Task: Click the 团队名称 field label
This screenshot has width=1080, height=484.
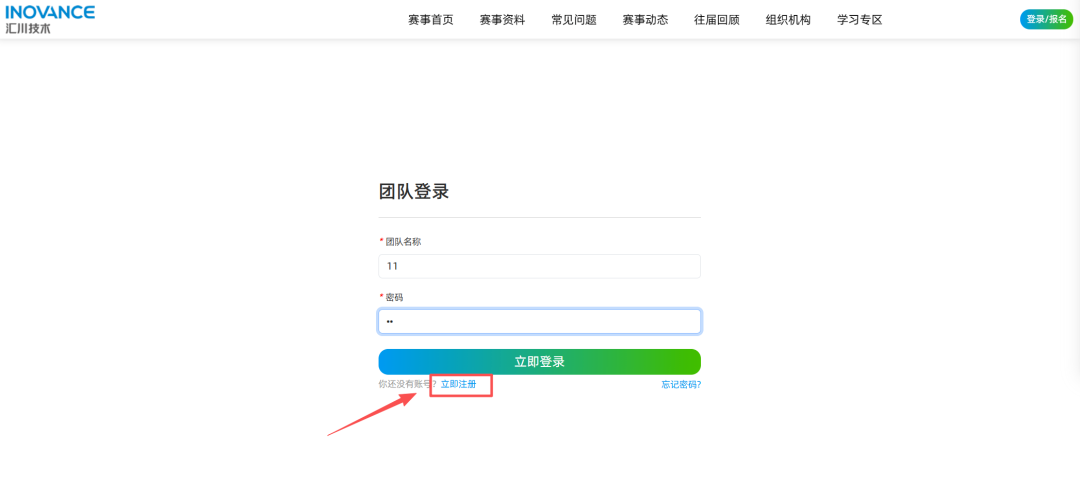Action: click(x=403, y=242)
